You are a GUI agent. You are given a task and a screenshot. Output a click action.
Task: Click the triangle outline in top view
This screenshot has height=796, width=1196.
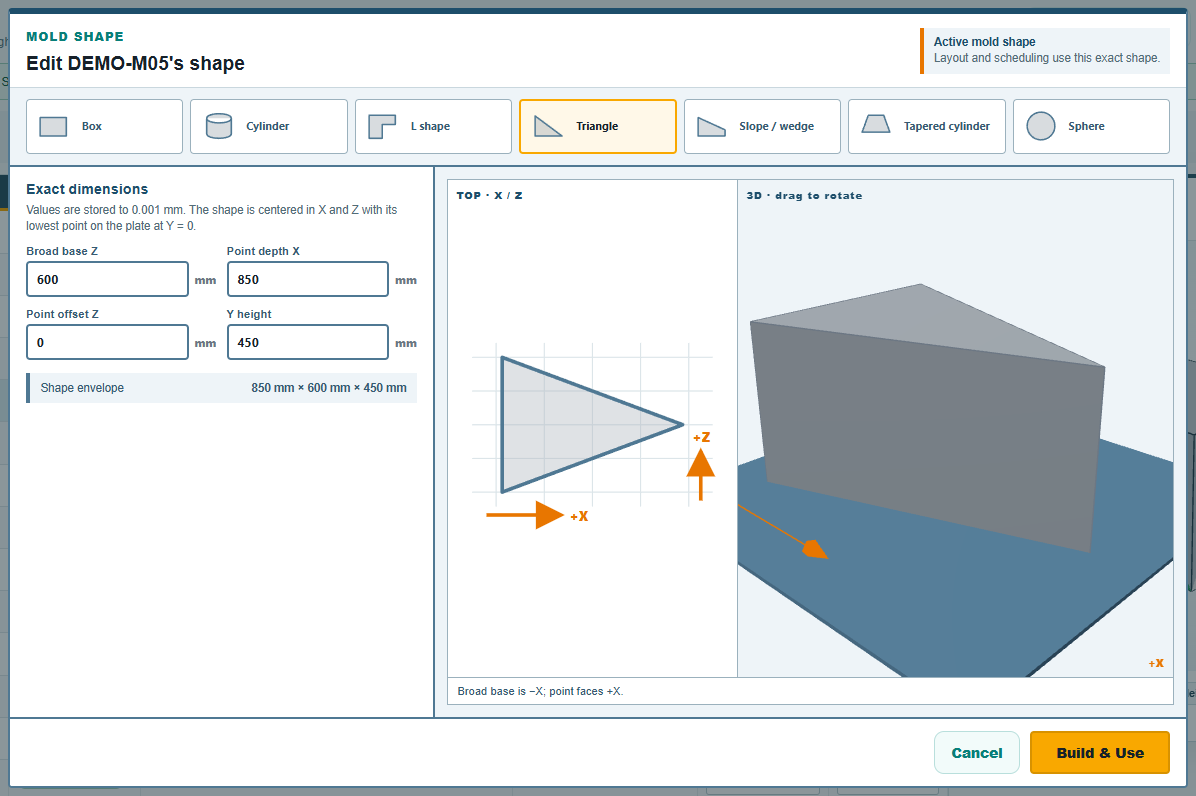pos(592,425)
